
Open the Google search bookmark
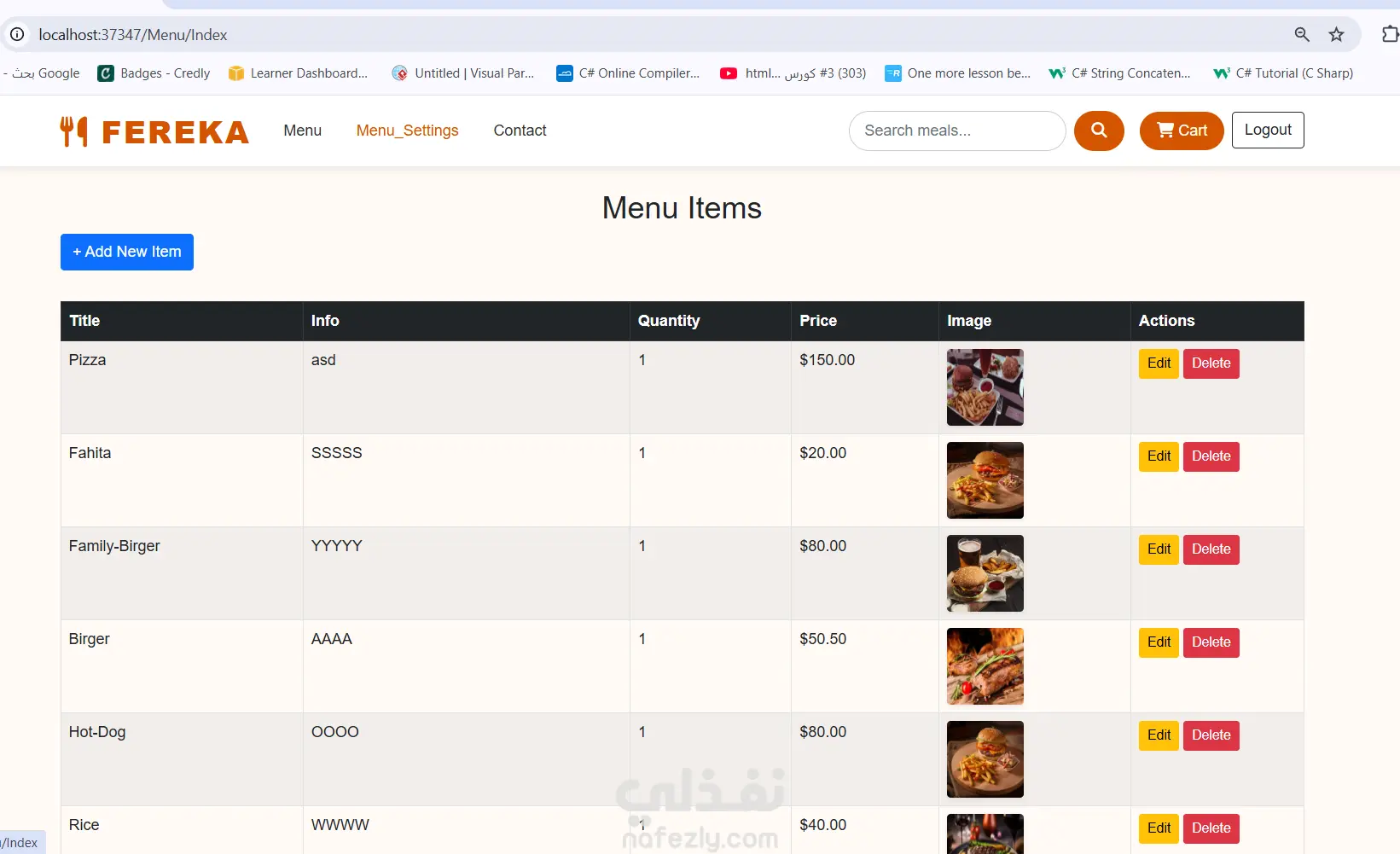(43, 73)
